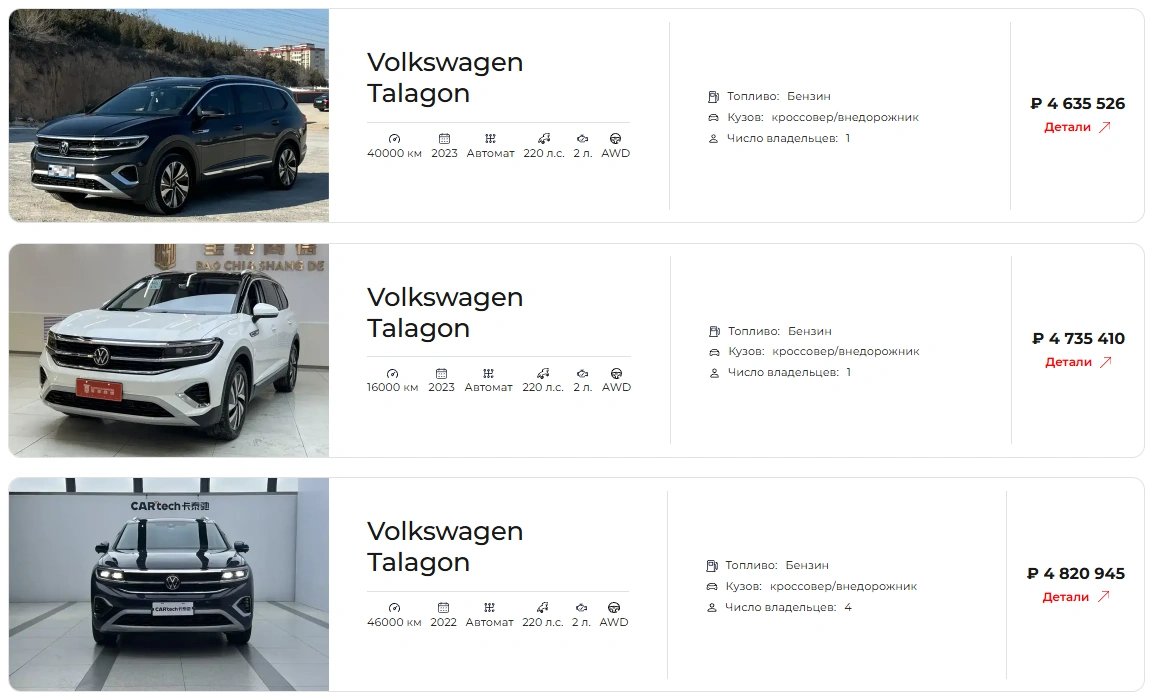Screen dimensions: 1154x700
Task: Open the white Talagon showroom photo
Action: [169, 350]
